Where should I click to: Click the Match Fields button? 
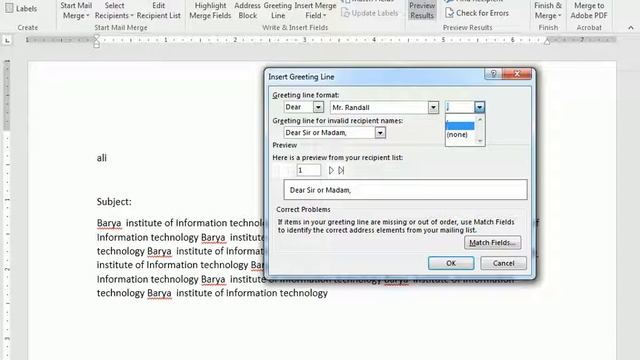pos(492,243)
